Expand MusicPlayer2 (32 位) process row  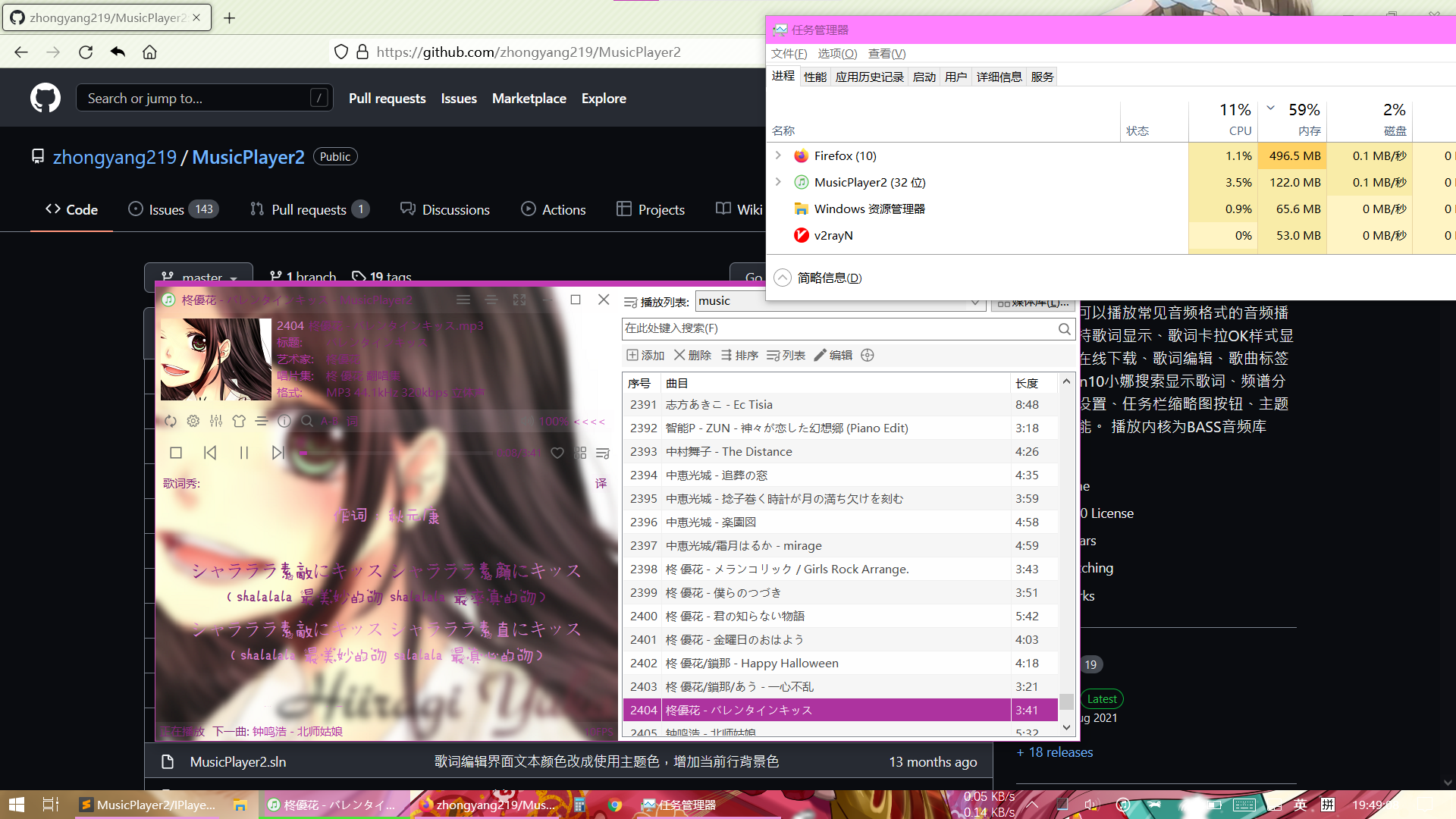point(778,182)
